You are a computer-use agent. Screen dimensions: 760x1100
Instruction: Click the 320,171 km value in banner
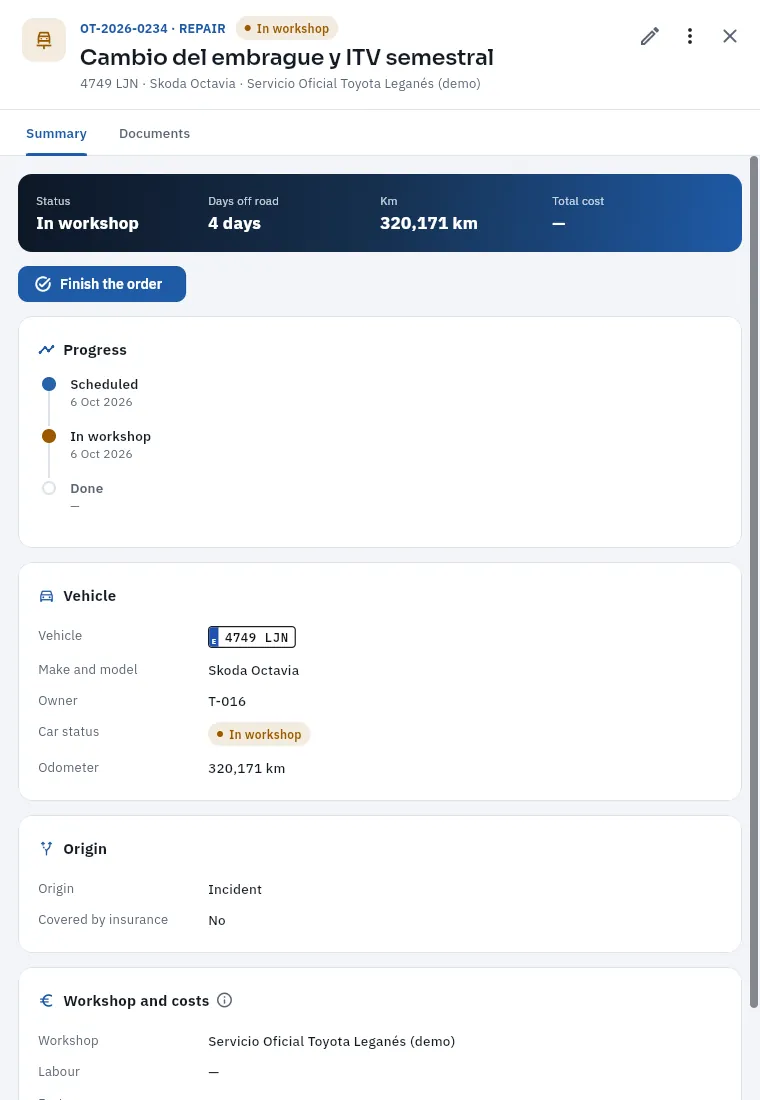point(429,223)
